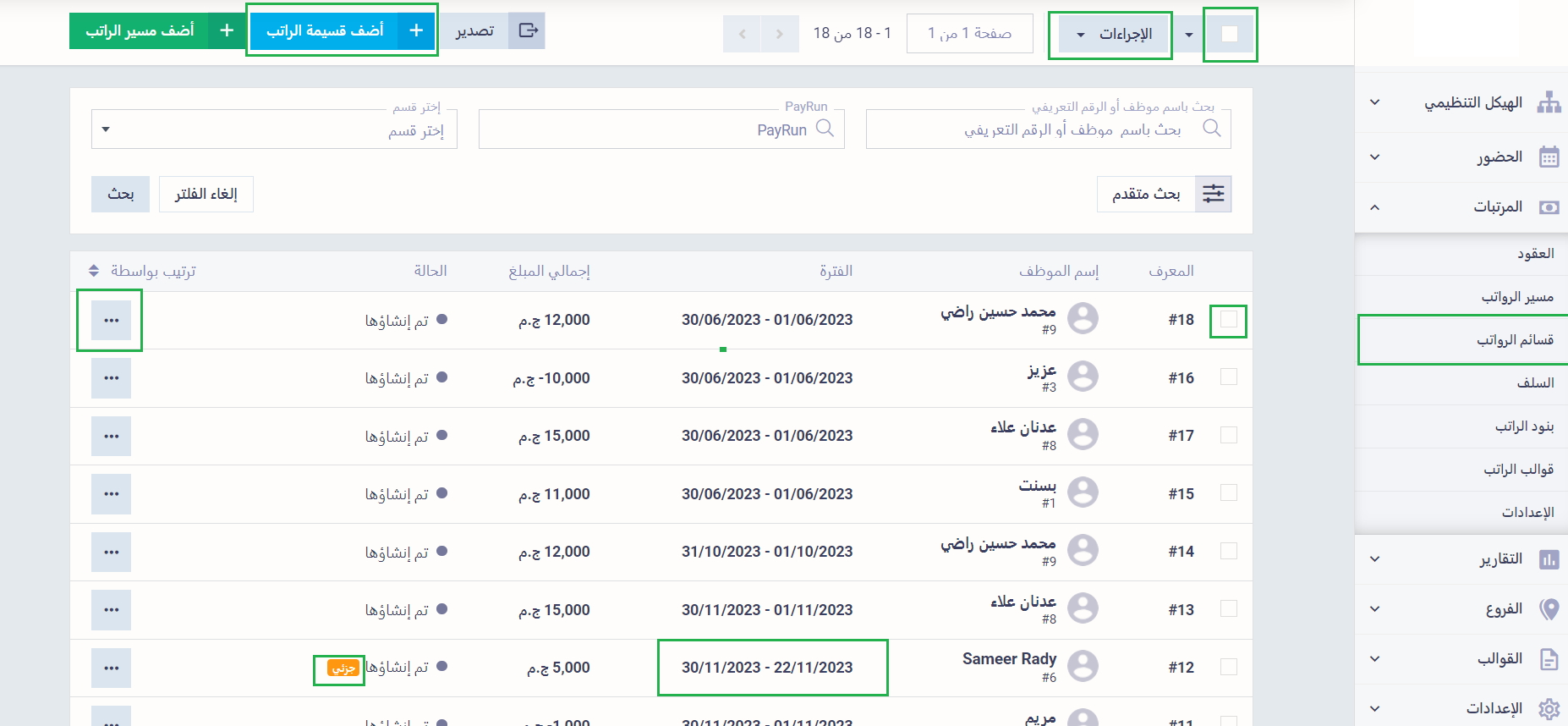The width and height of the screenshot is (1568, 726).
Task: Click avatar of employee Sameer Rady
Action: [1083, 666]
